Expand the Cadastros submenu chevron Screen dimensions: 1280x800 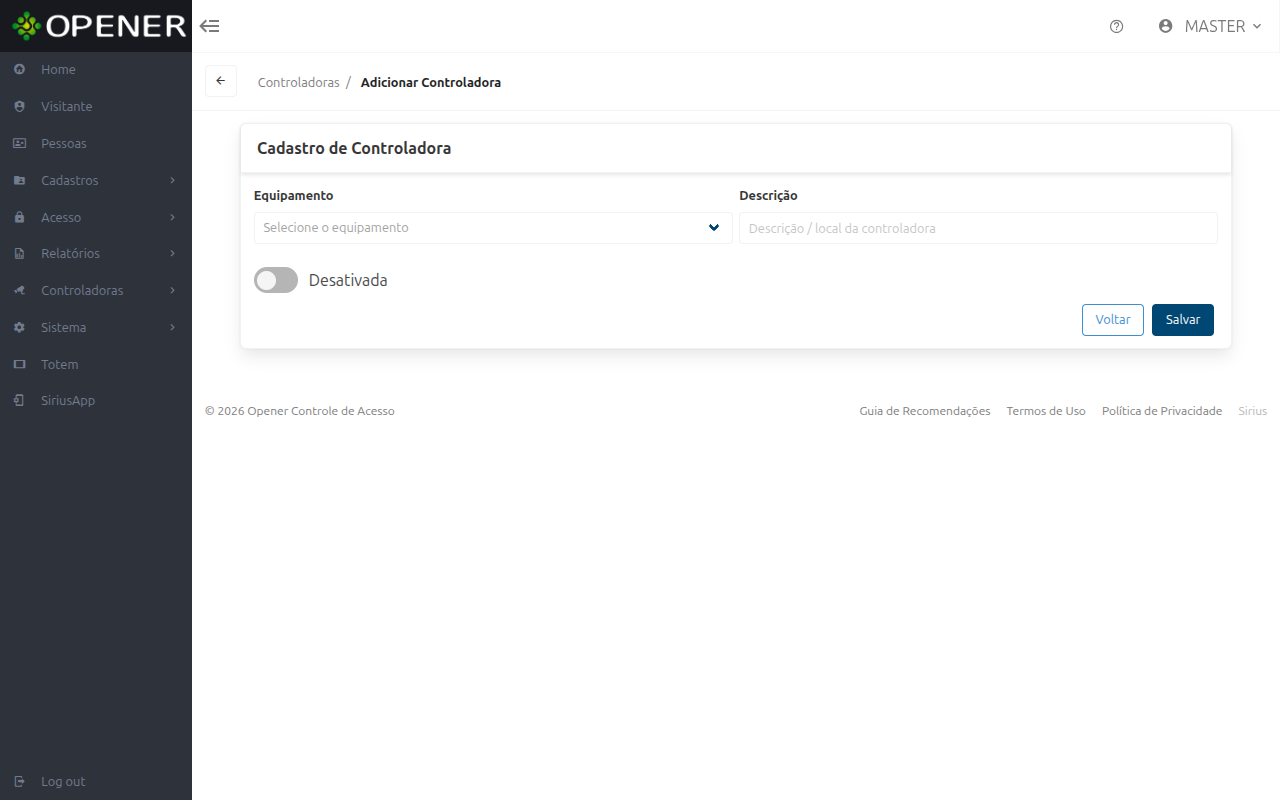[173, 180]
